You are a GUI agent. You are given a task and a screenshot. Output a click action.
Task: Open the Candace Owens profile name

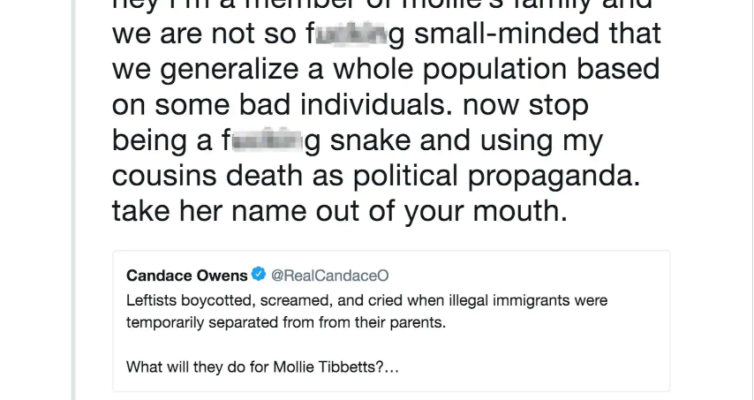pyautogui.click(x=187, y=275)
